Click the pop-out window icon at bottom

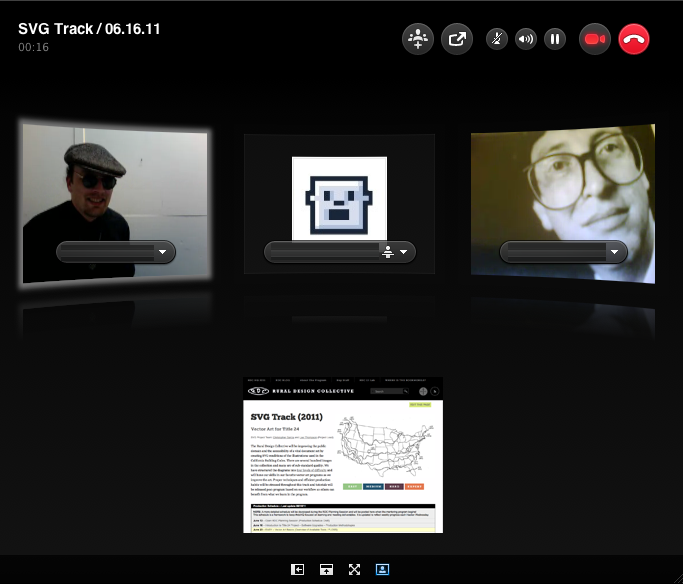326,569
